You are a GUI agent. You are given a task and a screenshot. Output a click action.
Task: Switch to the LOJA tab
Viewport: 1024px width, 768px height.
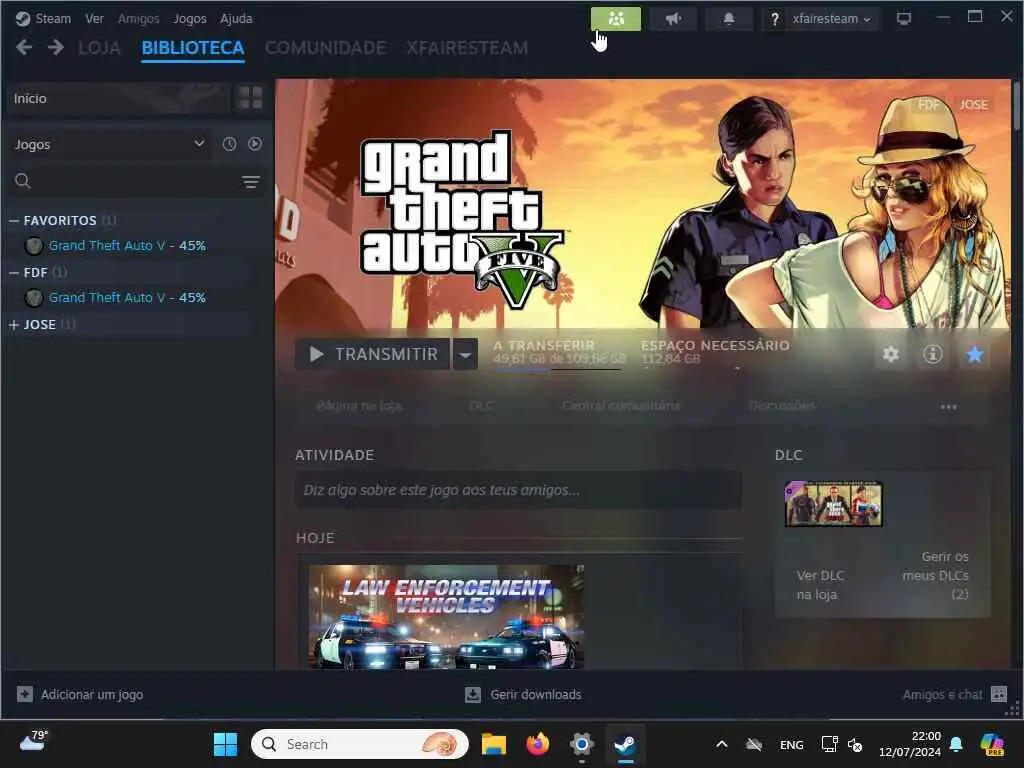pos(99,48)
